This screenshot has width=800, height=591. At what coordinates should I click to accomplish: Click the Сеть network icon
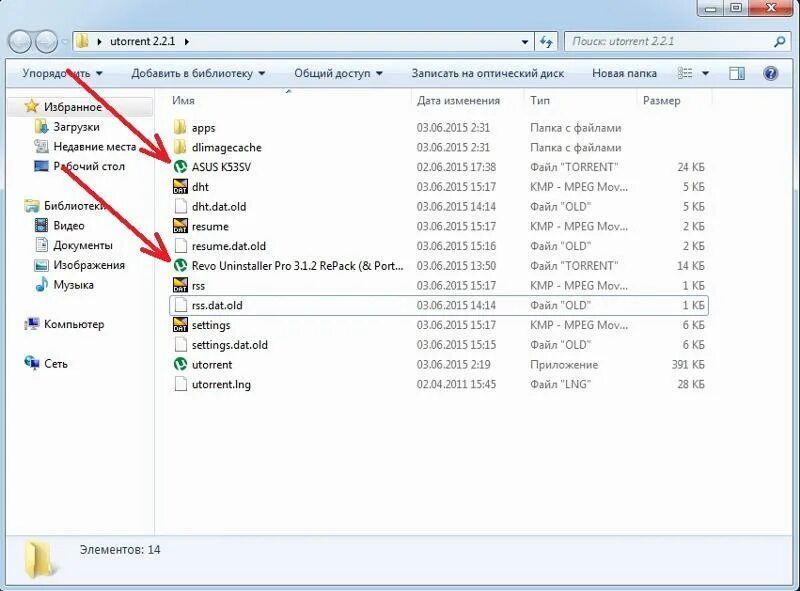[x=32, y=363]
